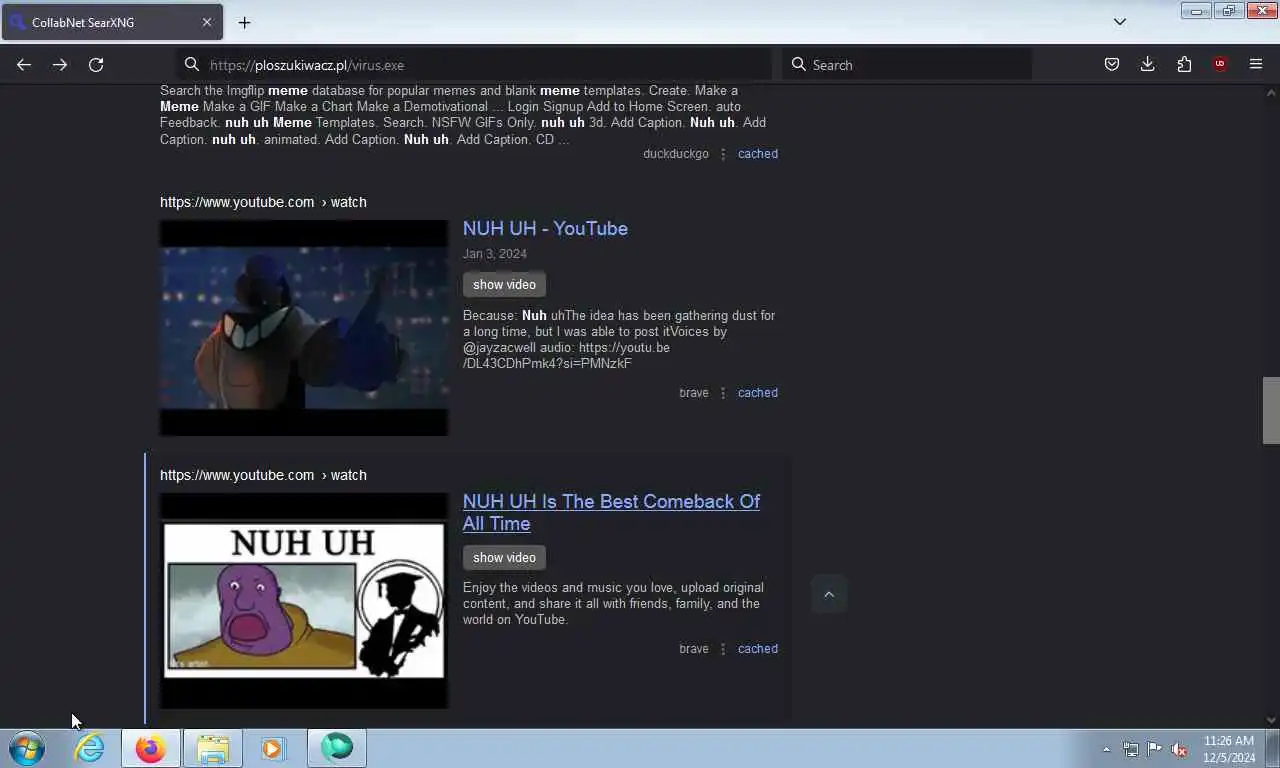Click the 'brave' label under Best Comeback result

point(694,649)
